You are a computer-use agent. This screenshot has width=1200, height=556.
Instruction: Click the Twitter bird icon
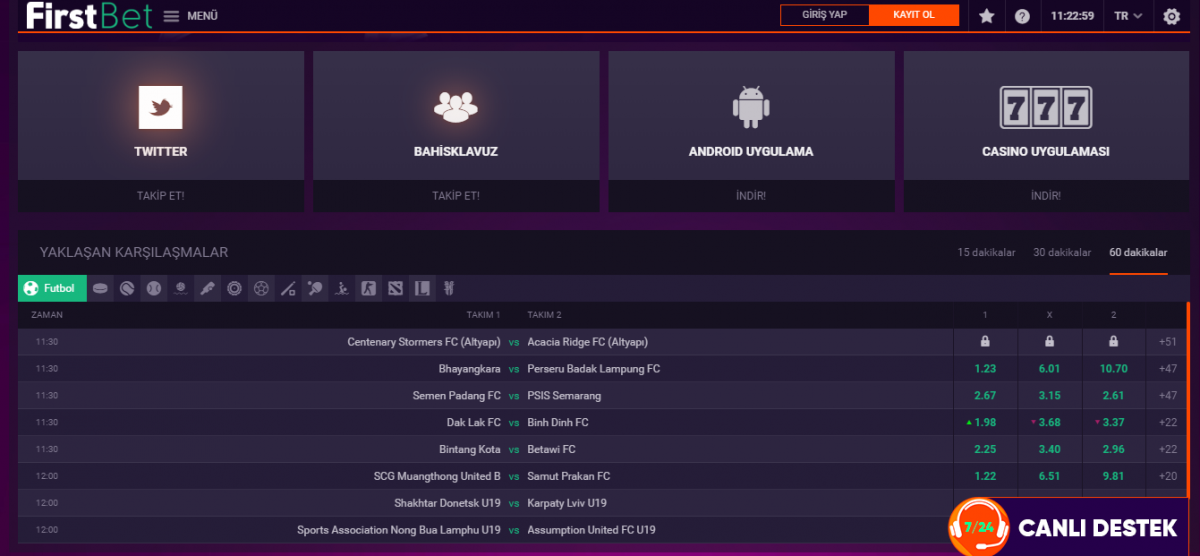tap(161, 107)
